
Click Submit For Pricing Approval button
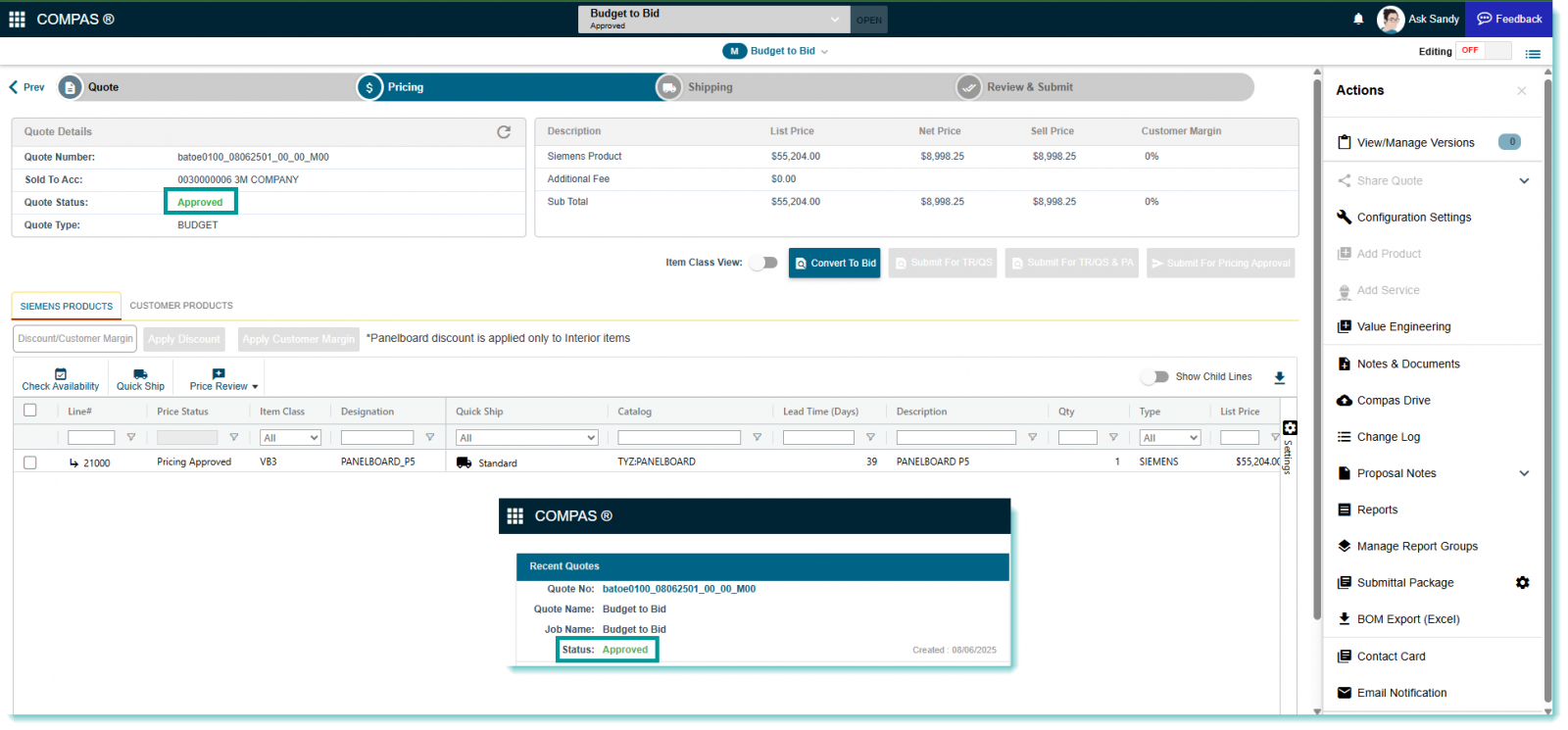pos(1221,263)
